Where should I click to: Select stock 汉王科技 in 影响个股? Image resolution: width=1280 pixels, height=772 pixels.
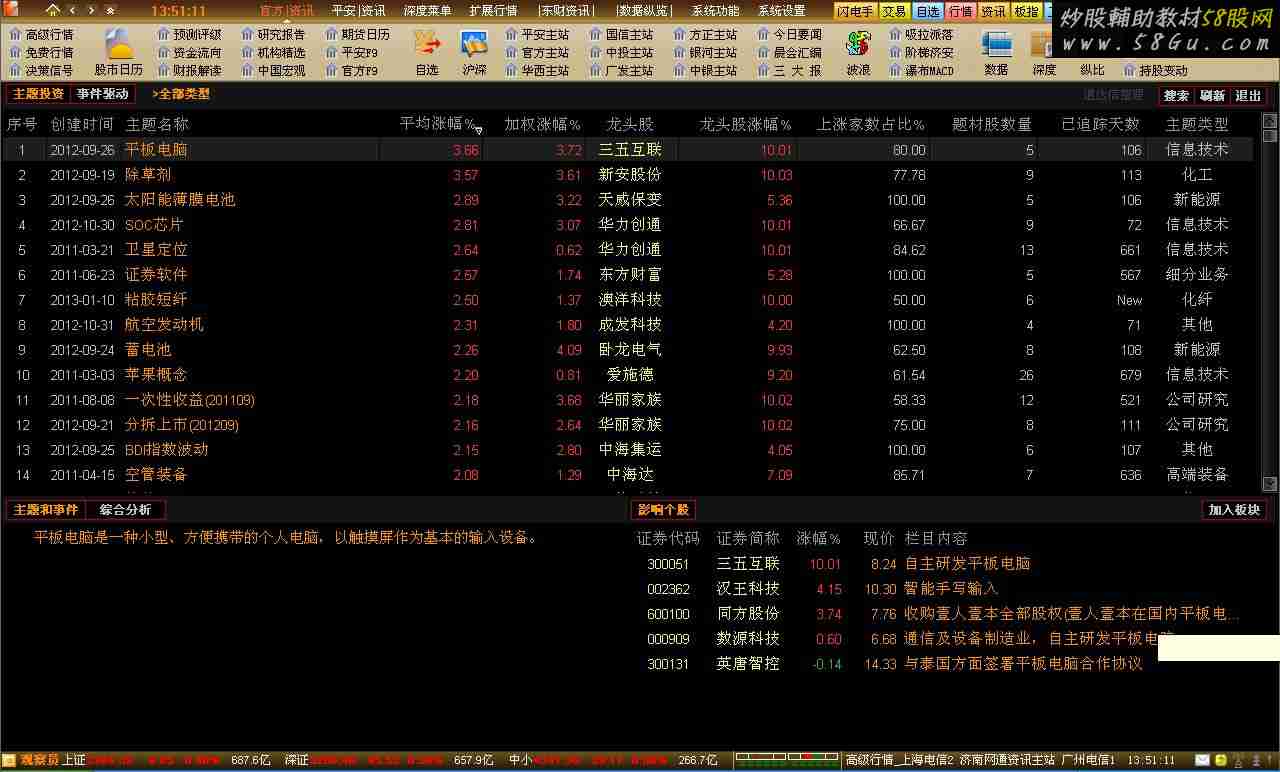click(x=748, y=589)
